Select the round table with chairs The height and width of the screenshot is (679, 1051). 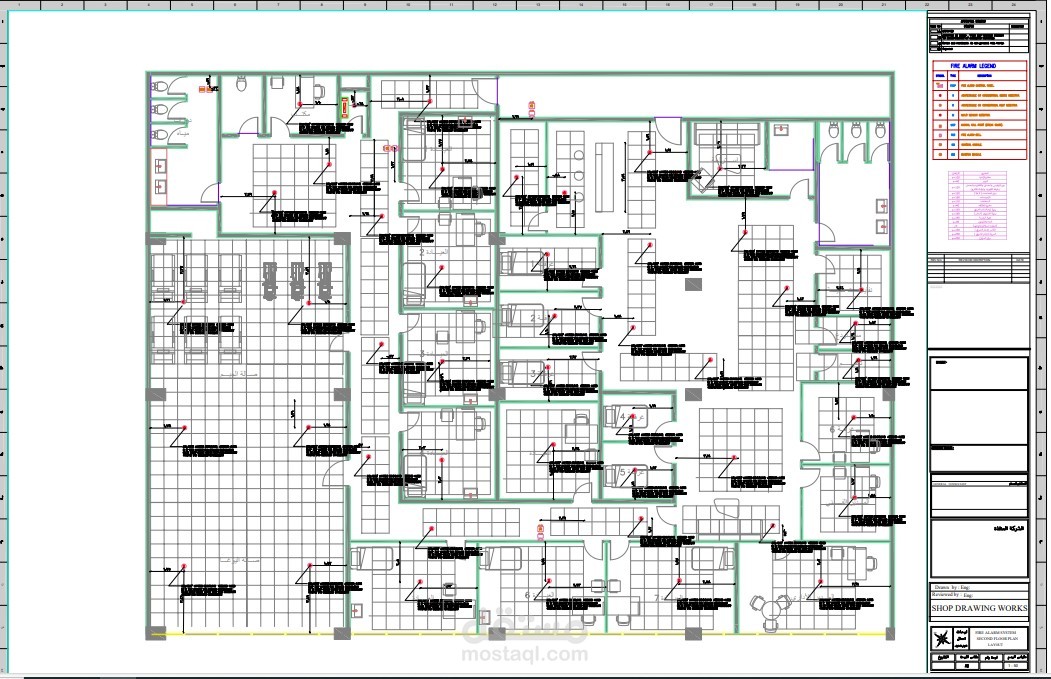[771, 613]
